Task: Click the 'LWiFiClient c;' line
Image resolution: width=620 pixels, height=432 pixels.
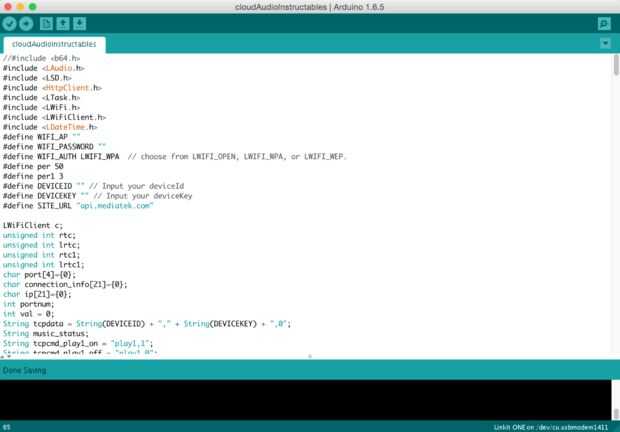Action: (x=33, y=226)
